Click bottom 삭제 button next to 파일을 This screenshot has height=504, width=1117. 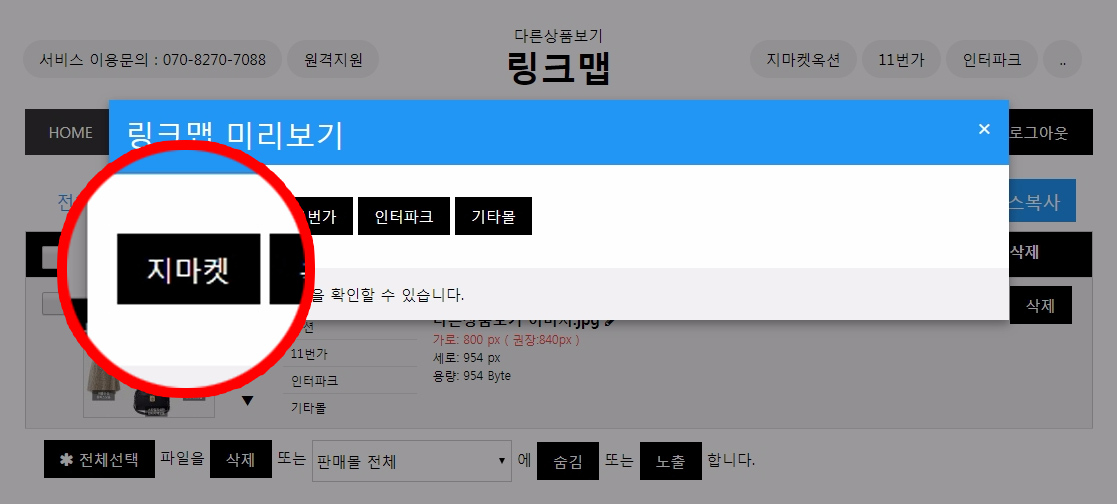[241, 460]
